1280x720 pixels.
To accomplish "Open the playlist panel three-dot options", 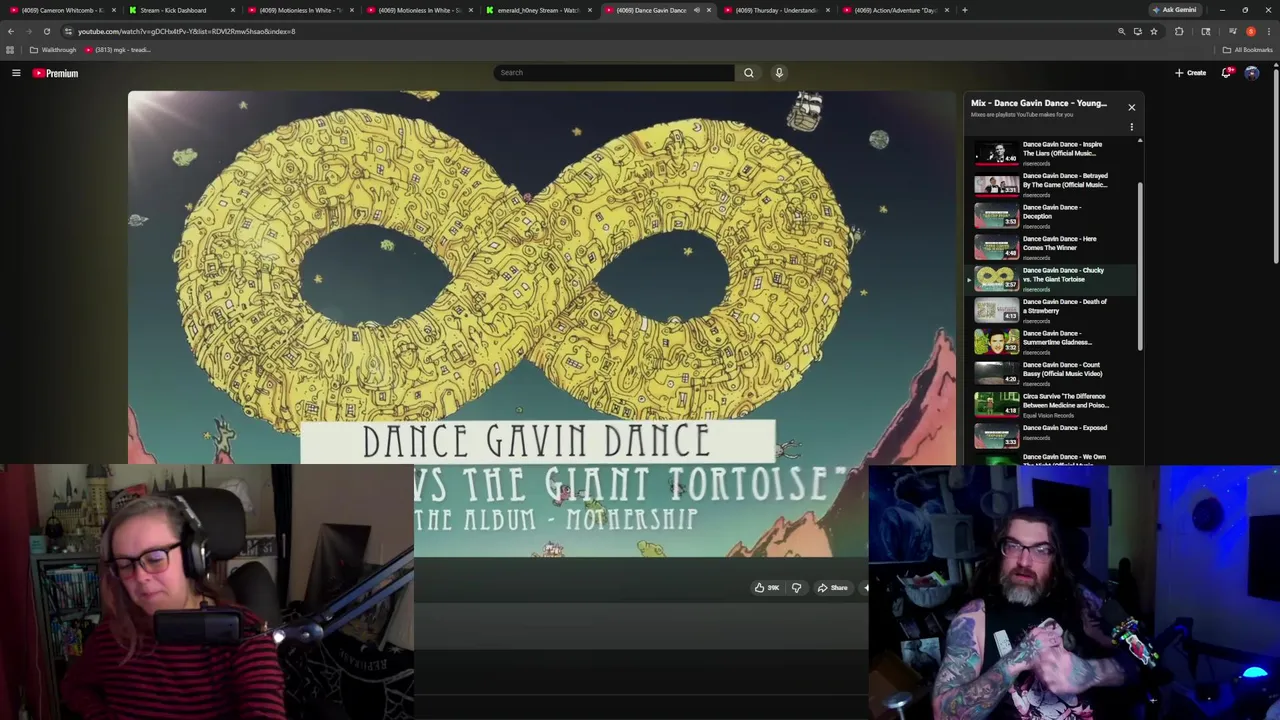I will [x=1131, y=127].
